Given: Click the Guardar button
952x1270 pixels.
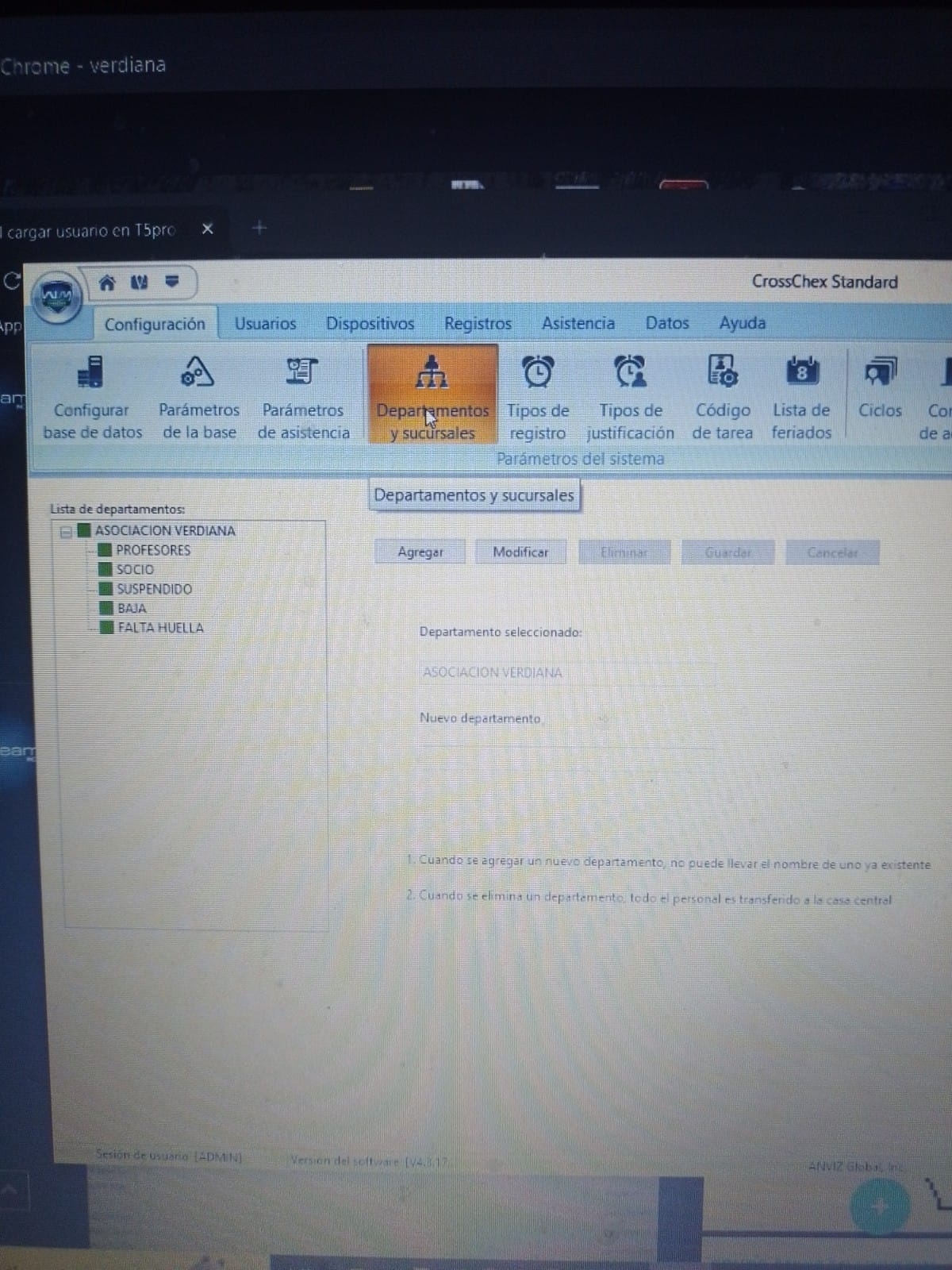Looking at the screenshot, I should pos(727,552).
